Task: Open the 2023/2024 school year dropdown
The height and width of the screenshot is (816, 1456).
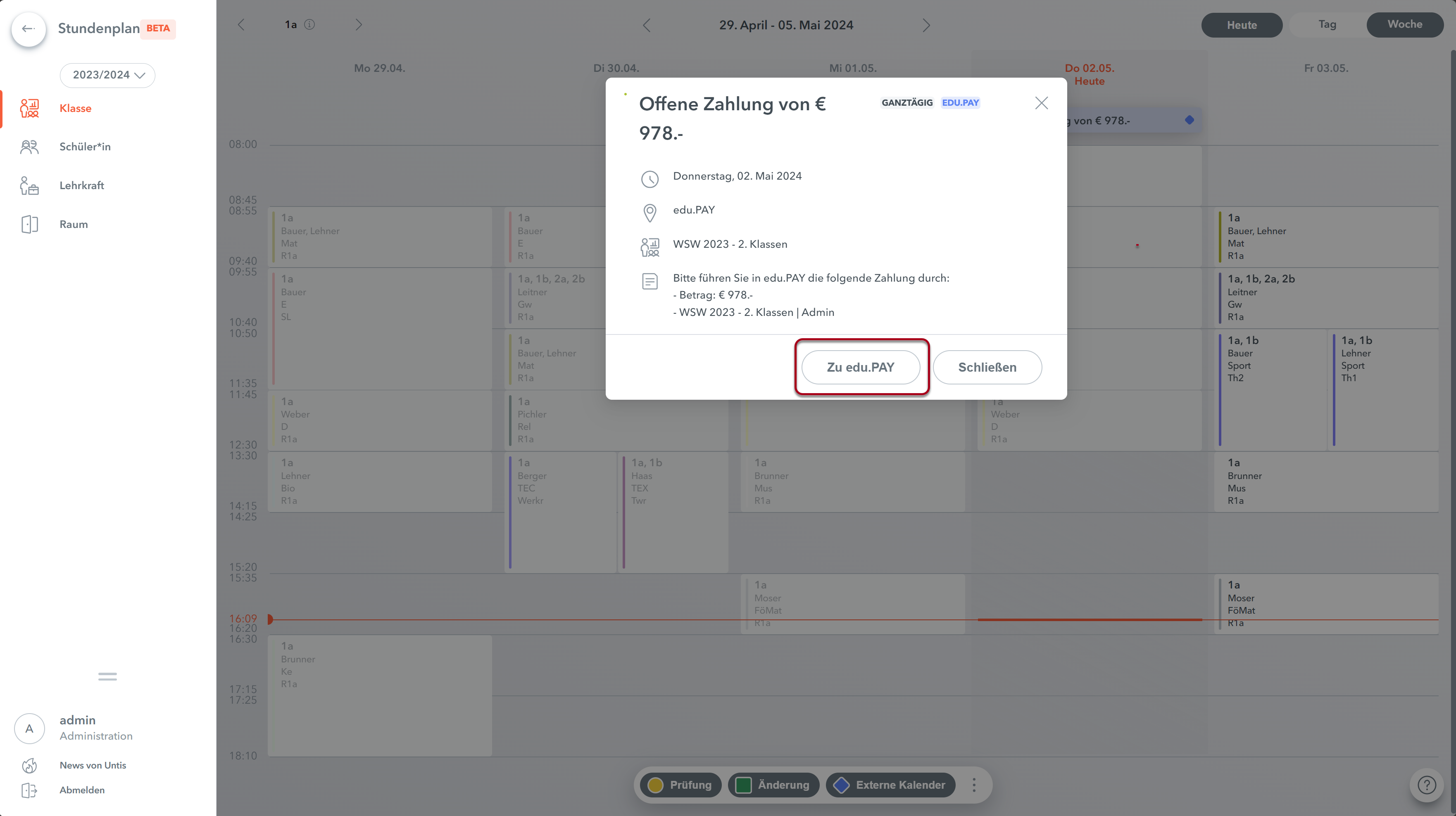Action: pos(107,75)
